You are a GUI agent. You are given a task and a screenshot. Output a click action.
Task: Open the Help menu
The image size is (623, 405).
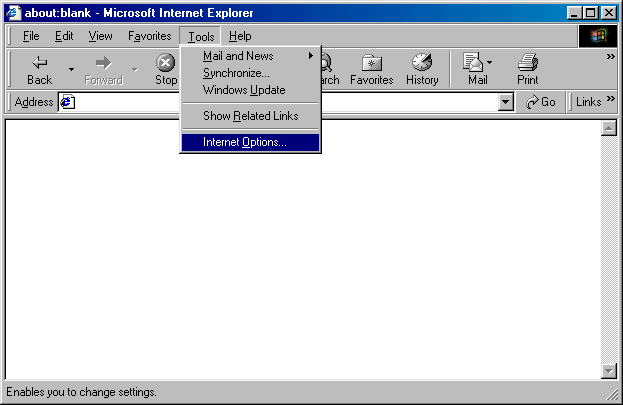pyautogui.click(x=240, y=36)
